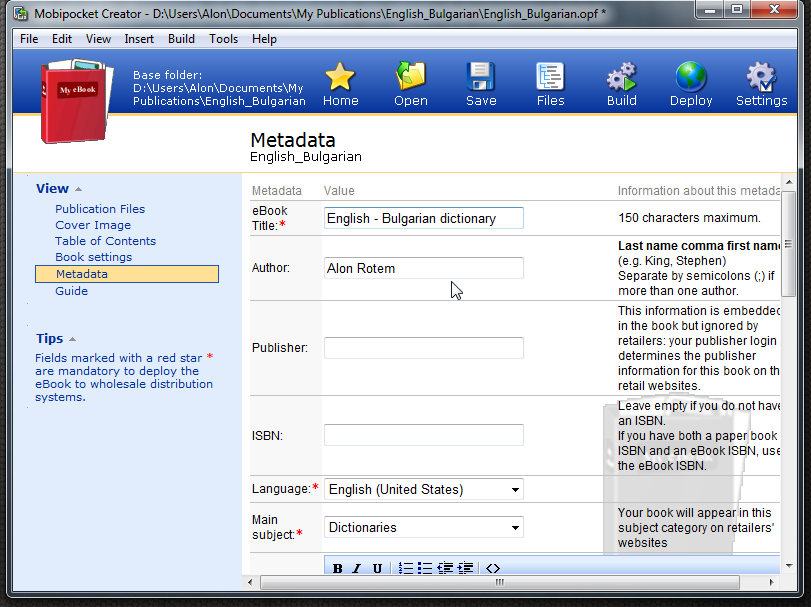Open the Insert menu

[139, 39]
